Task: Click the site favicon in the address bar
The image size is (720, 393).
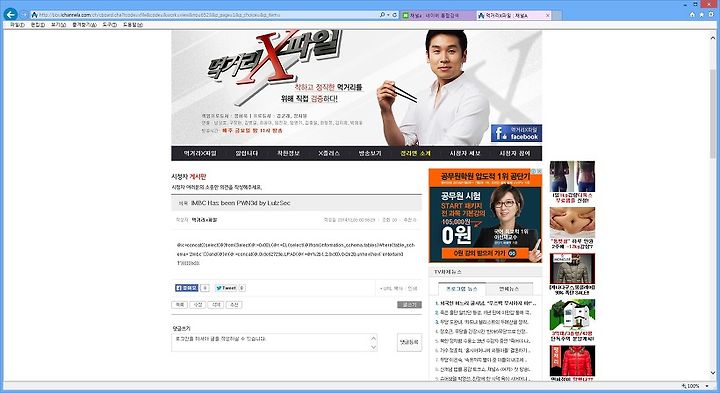Action: pos(34,15)
